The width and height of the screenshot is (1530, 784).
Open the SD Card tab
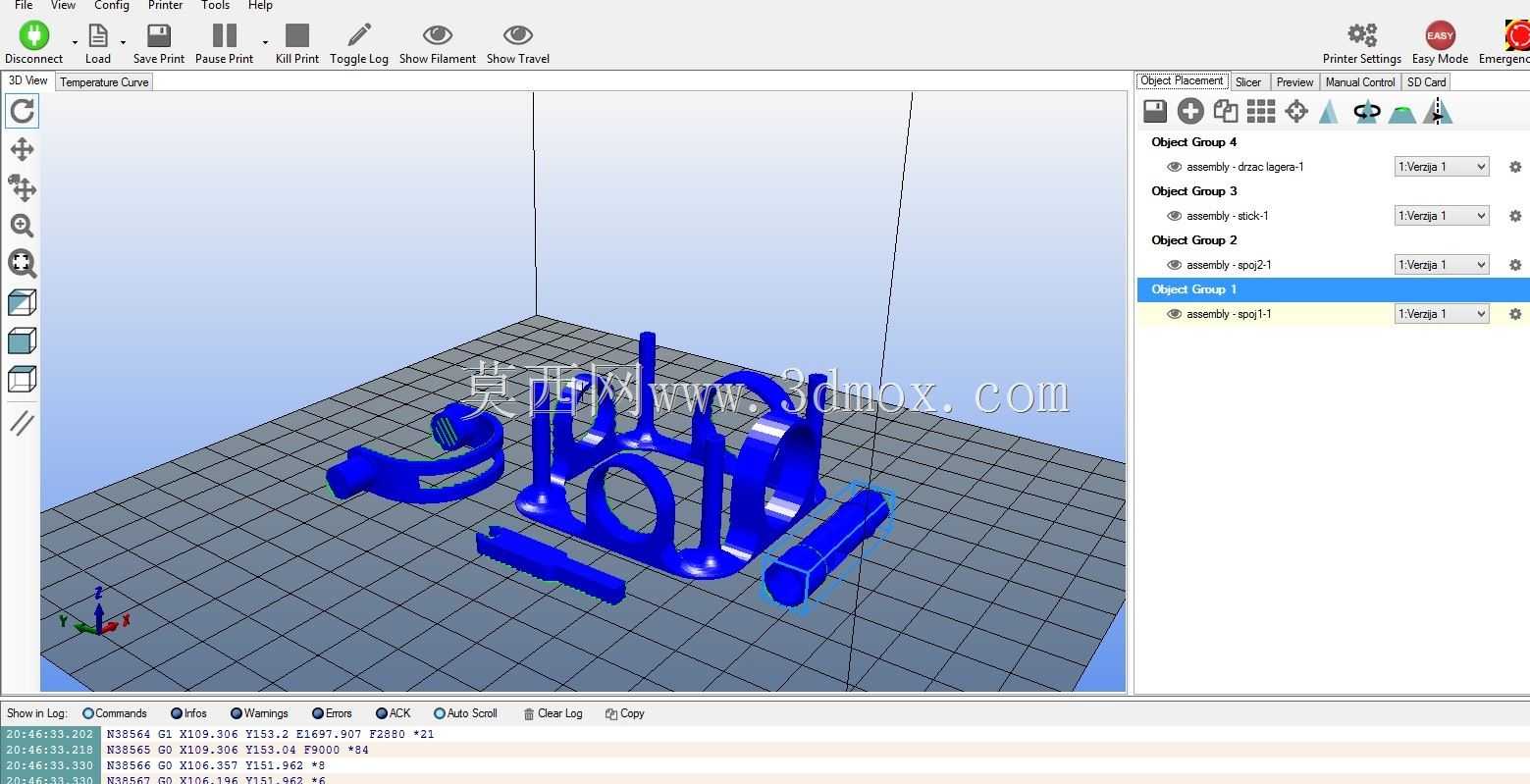click(1427, 82)
